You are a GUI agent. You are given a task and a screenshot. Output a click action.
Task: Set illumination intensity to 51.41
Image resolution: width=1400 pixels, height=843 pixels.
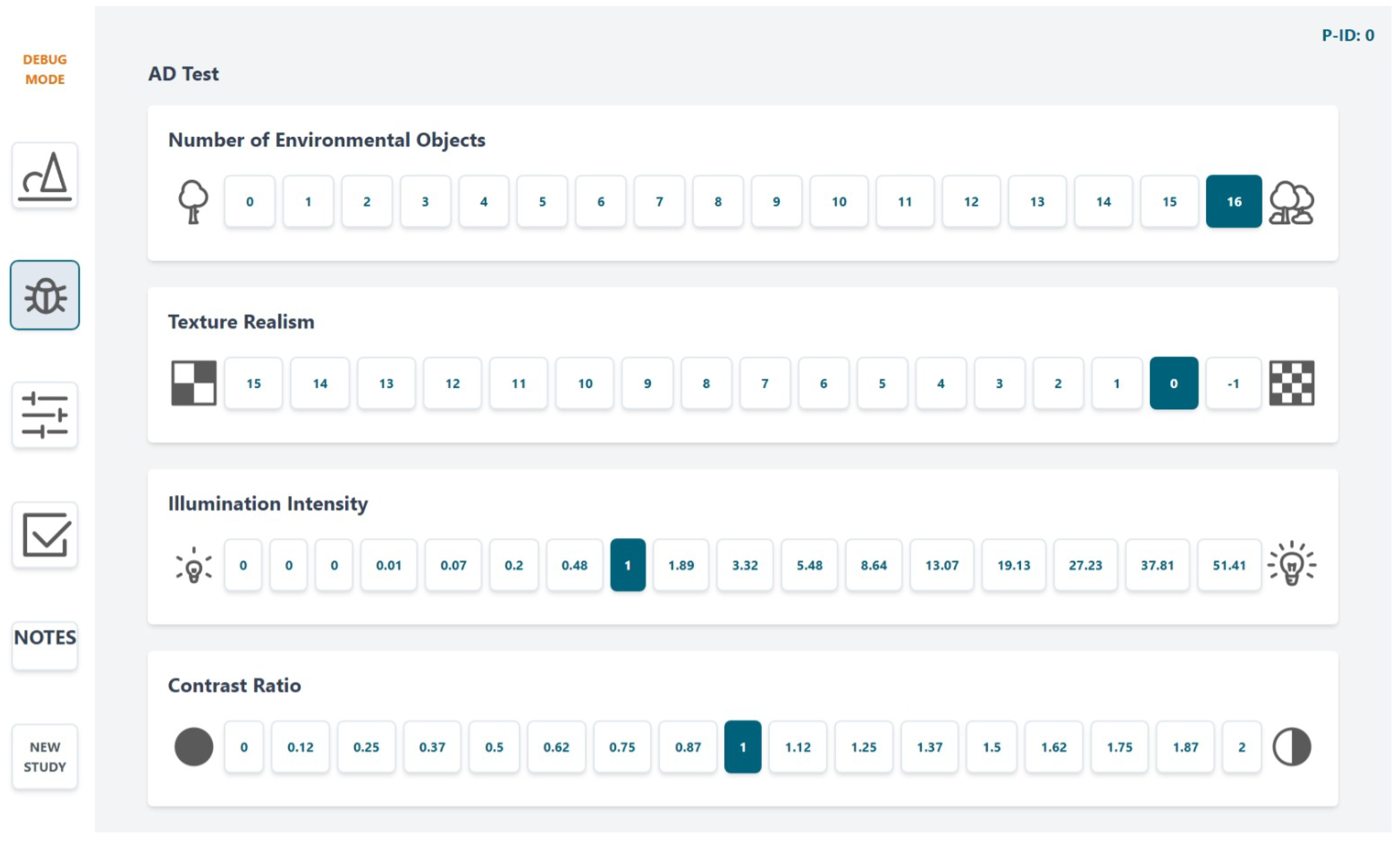pos(1229,565)
